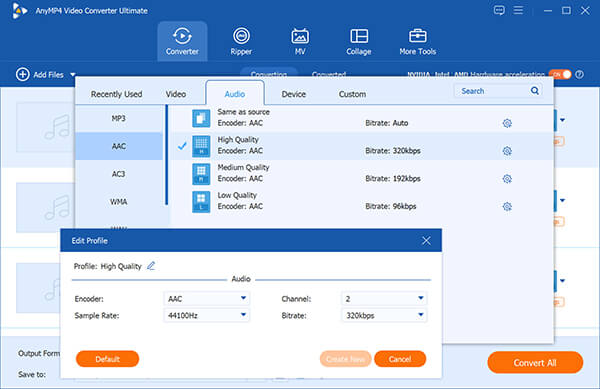Switch to Device tab
The image size is (600, 389).
293,94
